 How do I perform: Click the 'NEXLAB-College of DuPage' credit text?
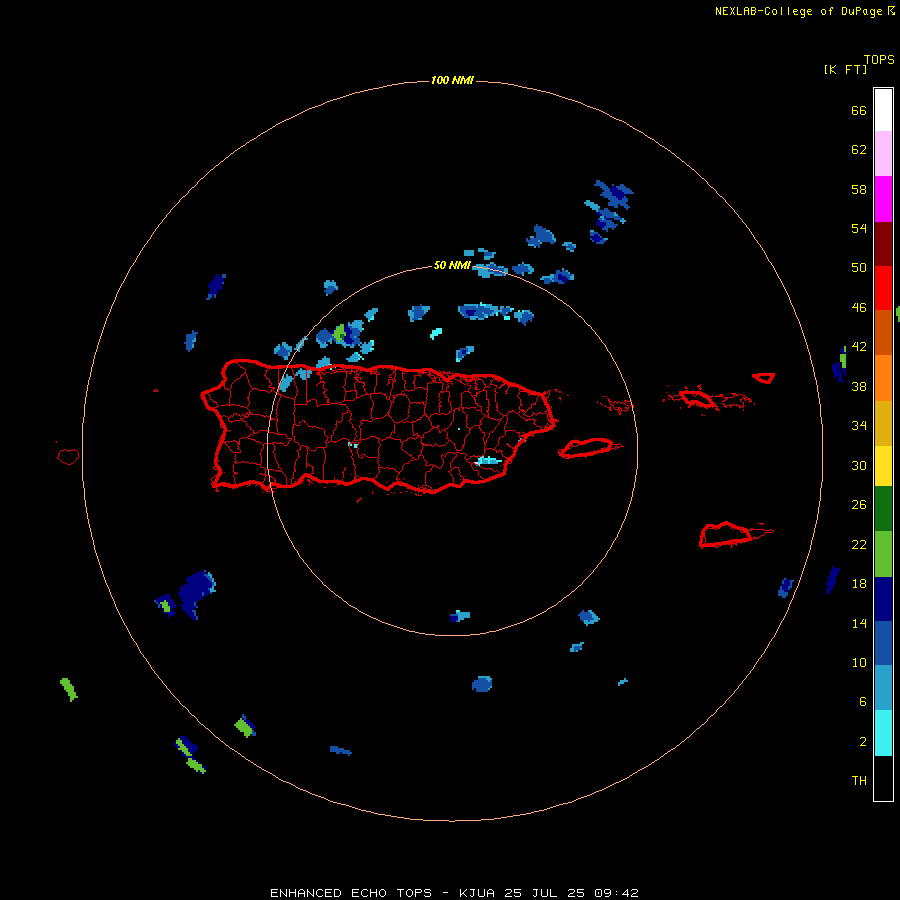click(x=798, y=11)
